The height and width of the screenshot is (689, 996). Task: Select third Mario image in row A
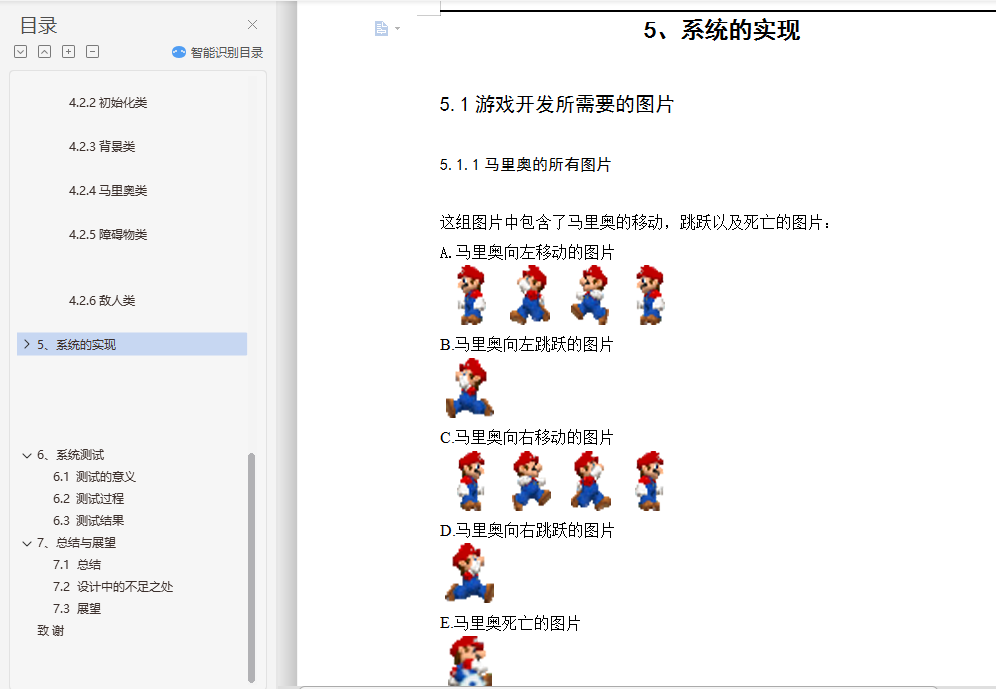tap(591, 295)
